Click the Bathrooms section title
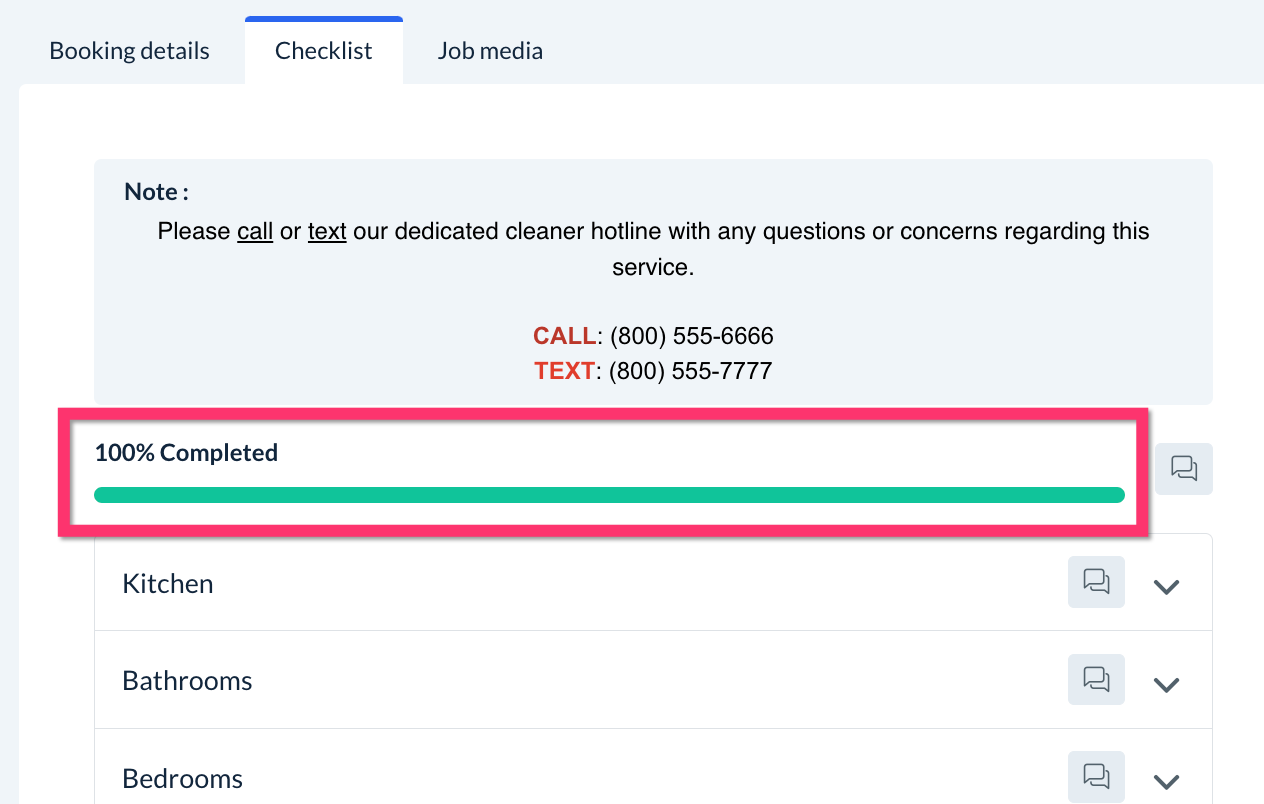 [187, 681]
